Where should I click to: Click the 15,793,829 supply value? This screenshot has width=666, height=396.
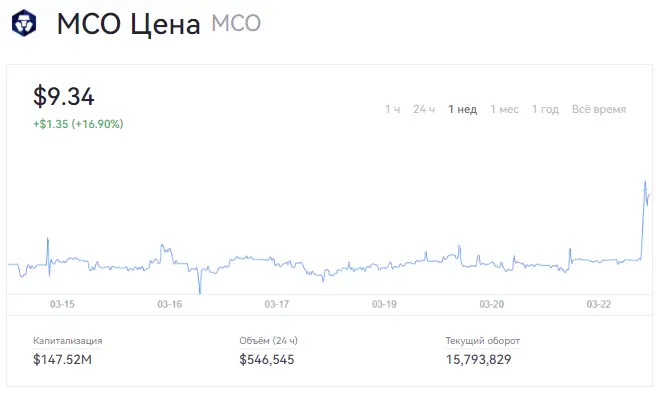(x=478, y=359)
